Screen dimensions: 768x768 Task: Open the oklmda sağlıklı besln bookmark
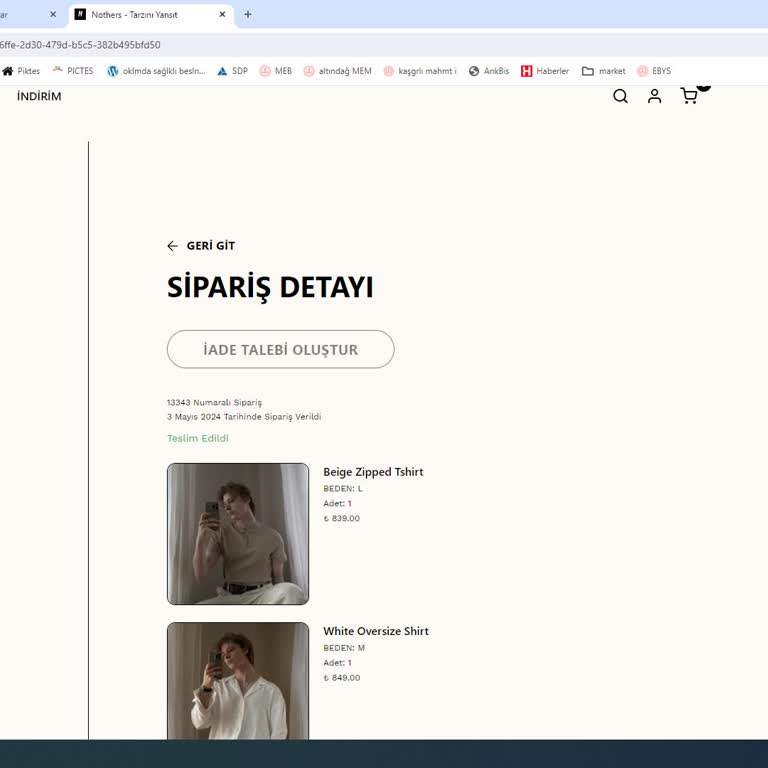[156, 71]
